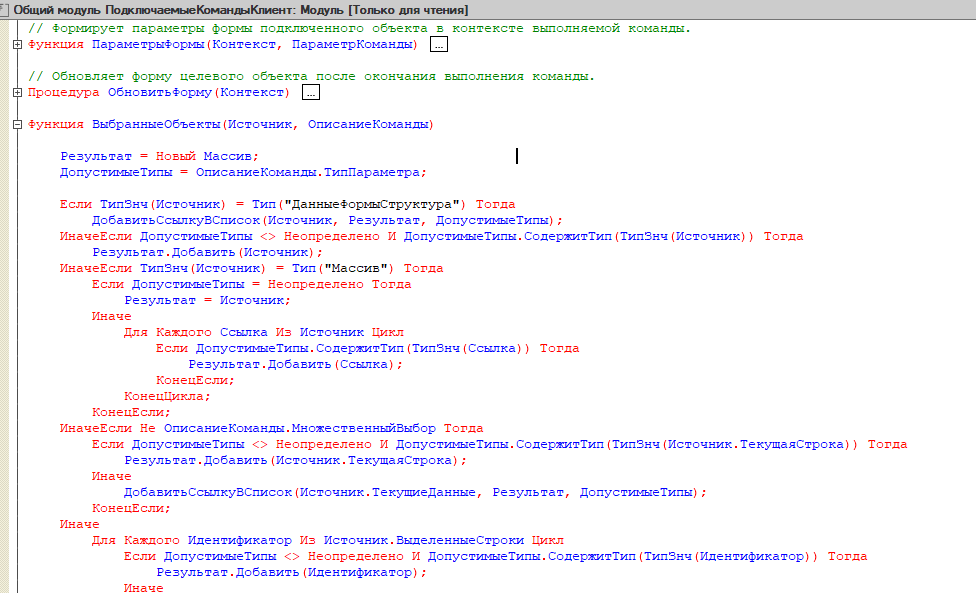Expand the ПараметрыФормы function fold marker
The height and width of the screenshot is (593, 976).
tap(17, 44)
